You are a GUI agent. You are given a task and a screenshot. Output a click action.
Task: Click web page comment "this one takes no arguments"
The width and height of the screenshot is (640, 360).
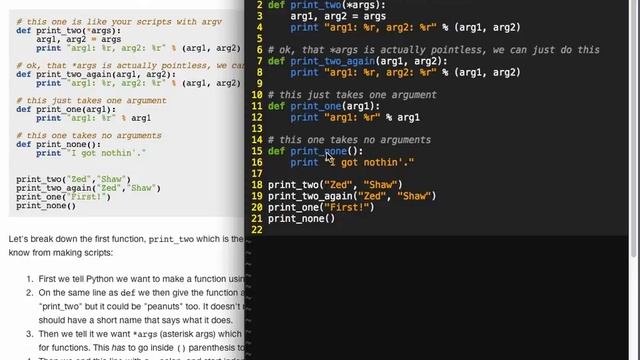(x=89, y=136)
